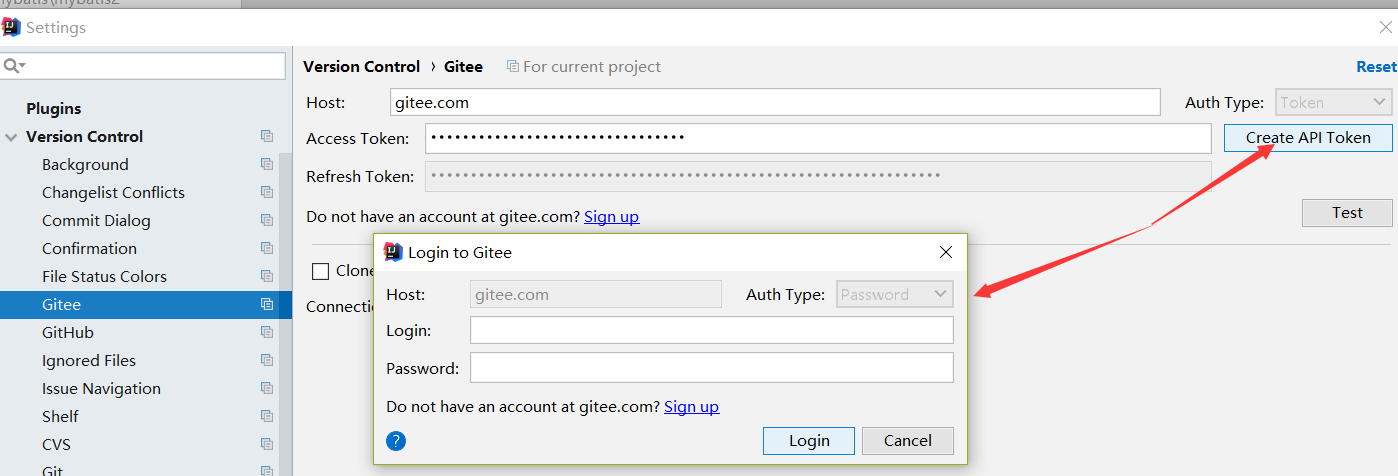Viewport: 1398px width, 476px height.
Task: Click the Reset link at top right
Action: pos(1376,66)
